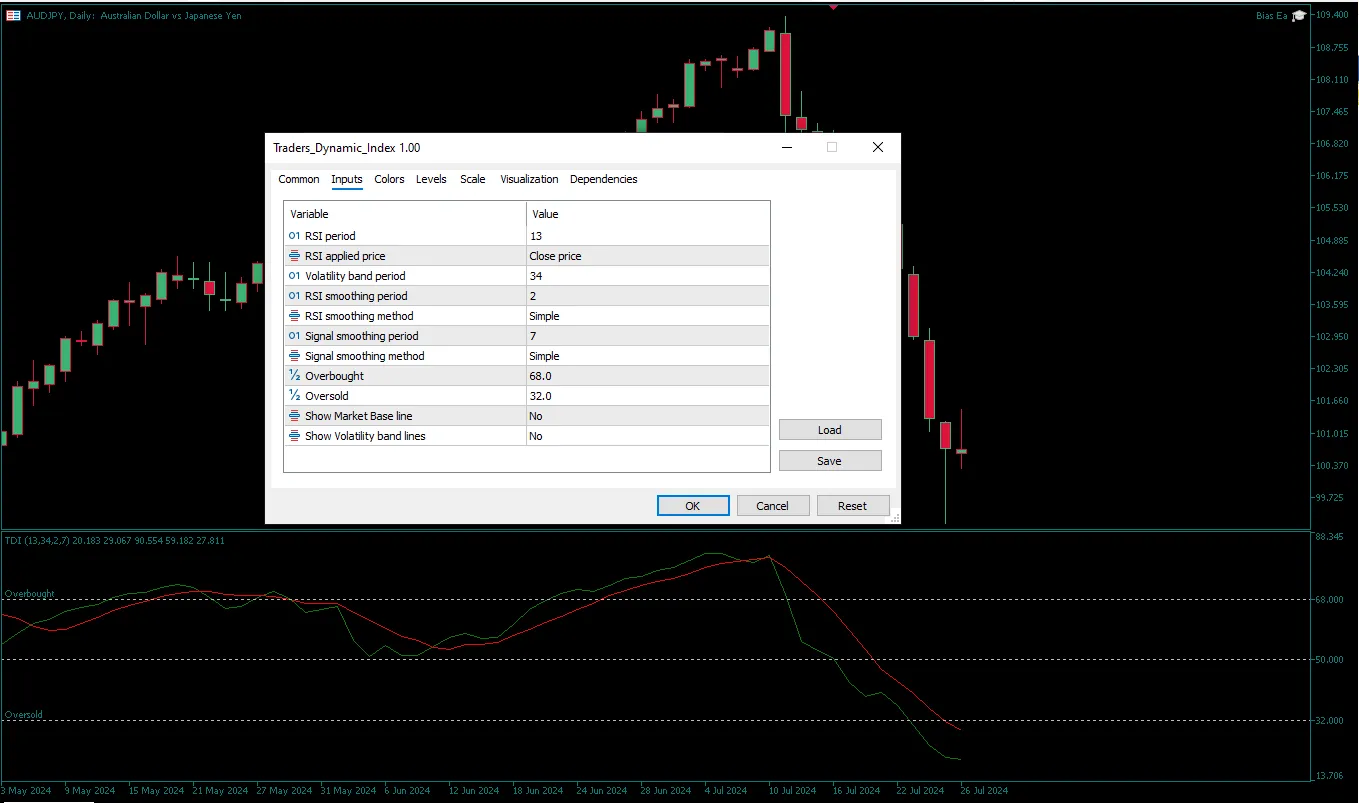Viewport: 1359px width, 803px height.
Task: Click the red chart shift marker triangle
Action: (833, 7)
